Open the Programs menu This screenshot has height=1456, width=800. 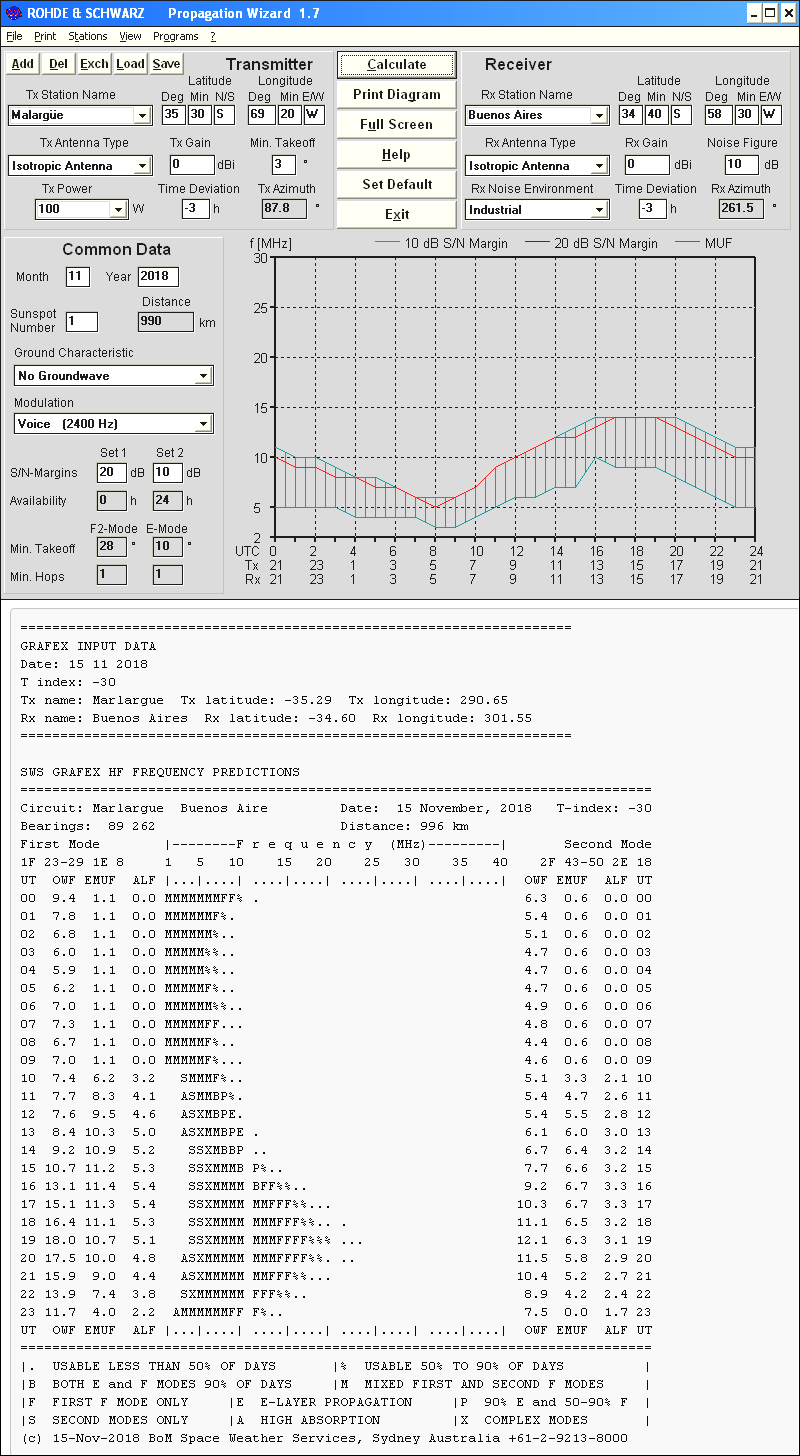[x=176, y=36]
